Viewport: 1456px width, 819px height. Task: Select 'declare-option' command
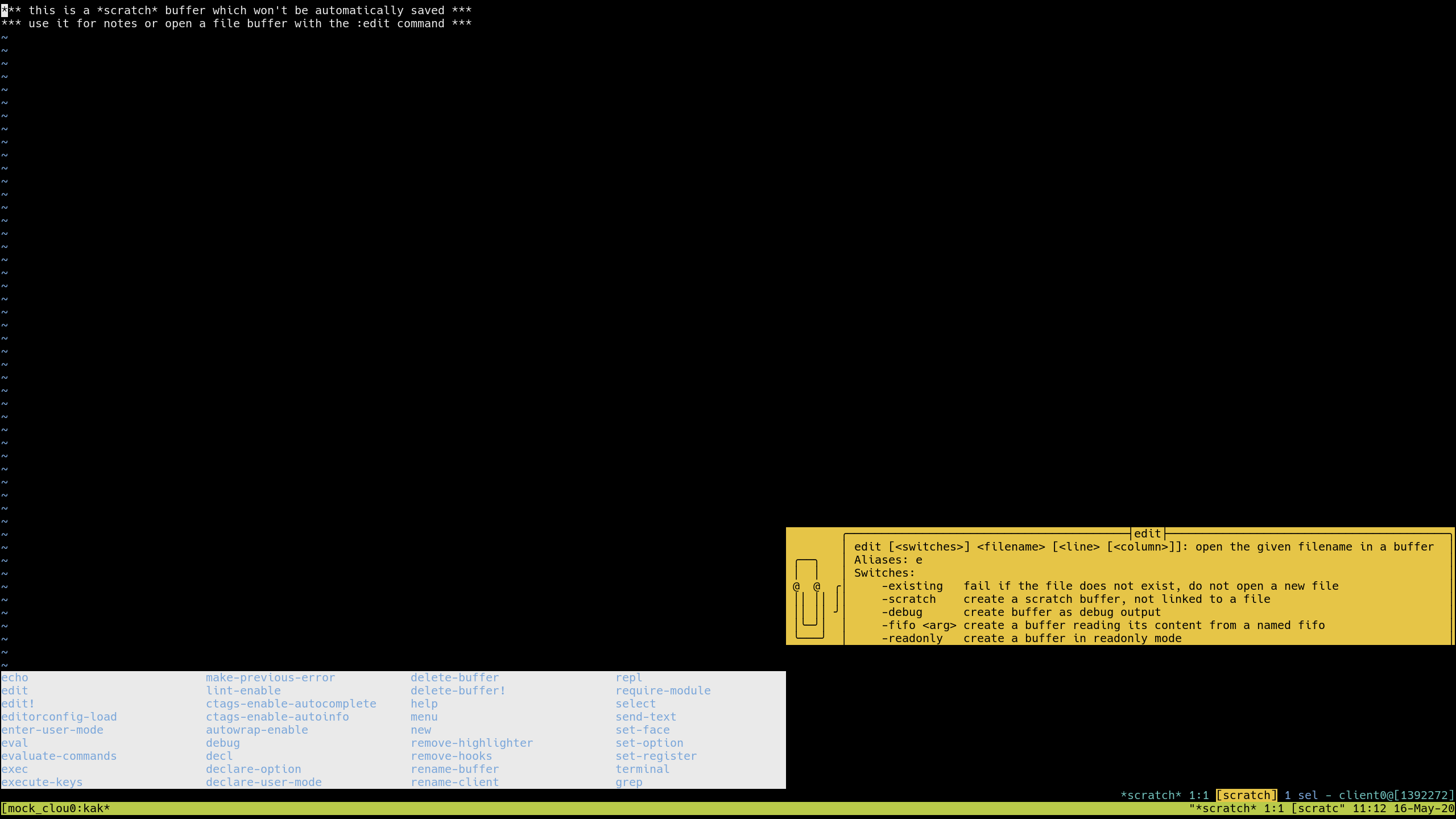pos(254,769)
